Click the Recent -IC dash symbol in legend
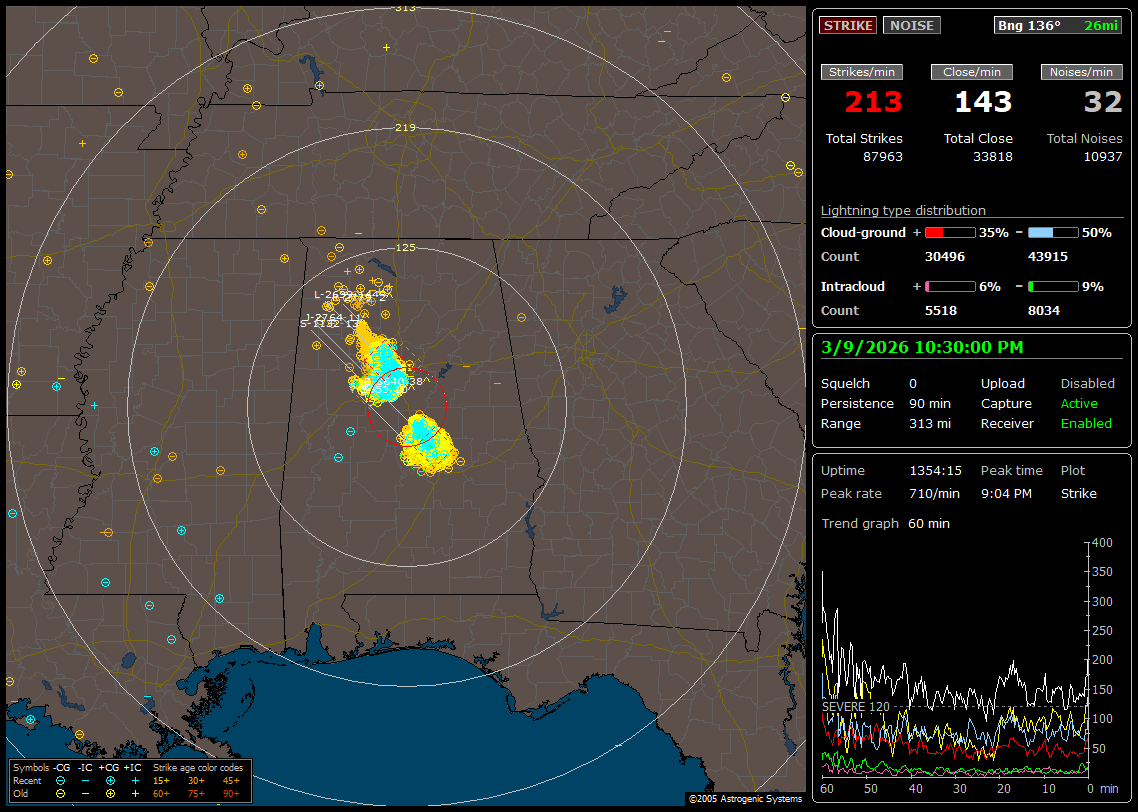This screenshot has width=1138, height=812. [x=86, y=780]
